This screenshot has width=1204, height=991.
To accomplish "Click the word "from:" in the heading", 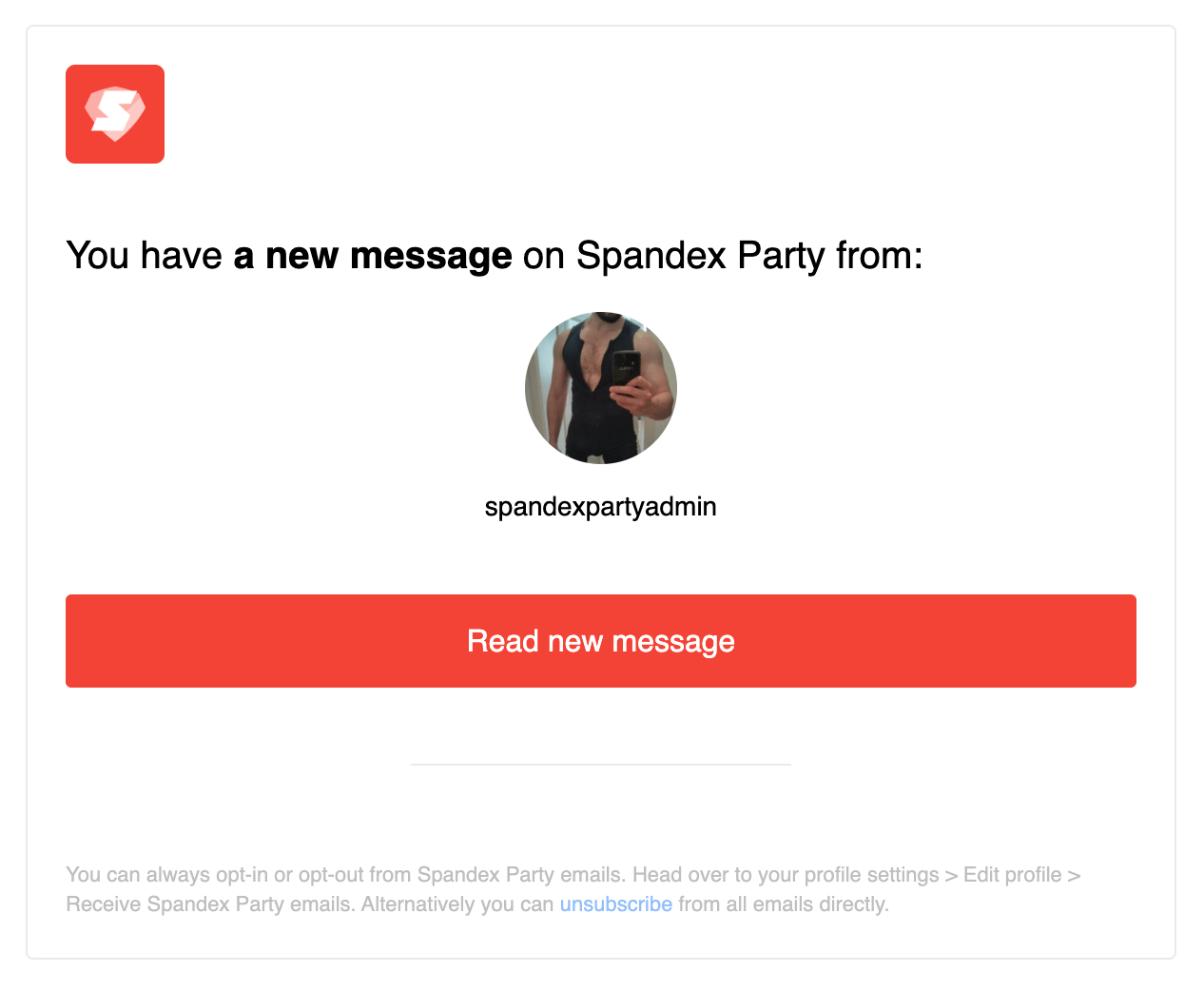I will click(x=879, y=257).
